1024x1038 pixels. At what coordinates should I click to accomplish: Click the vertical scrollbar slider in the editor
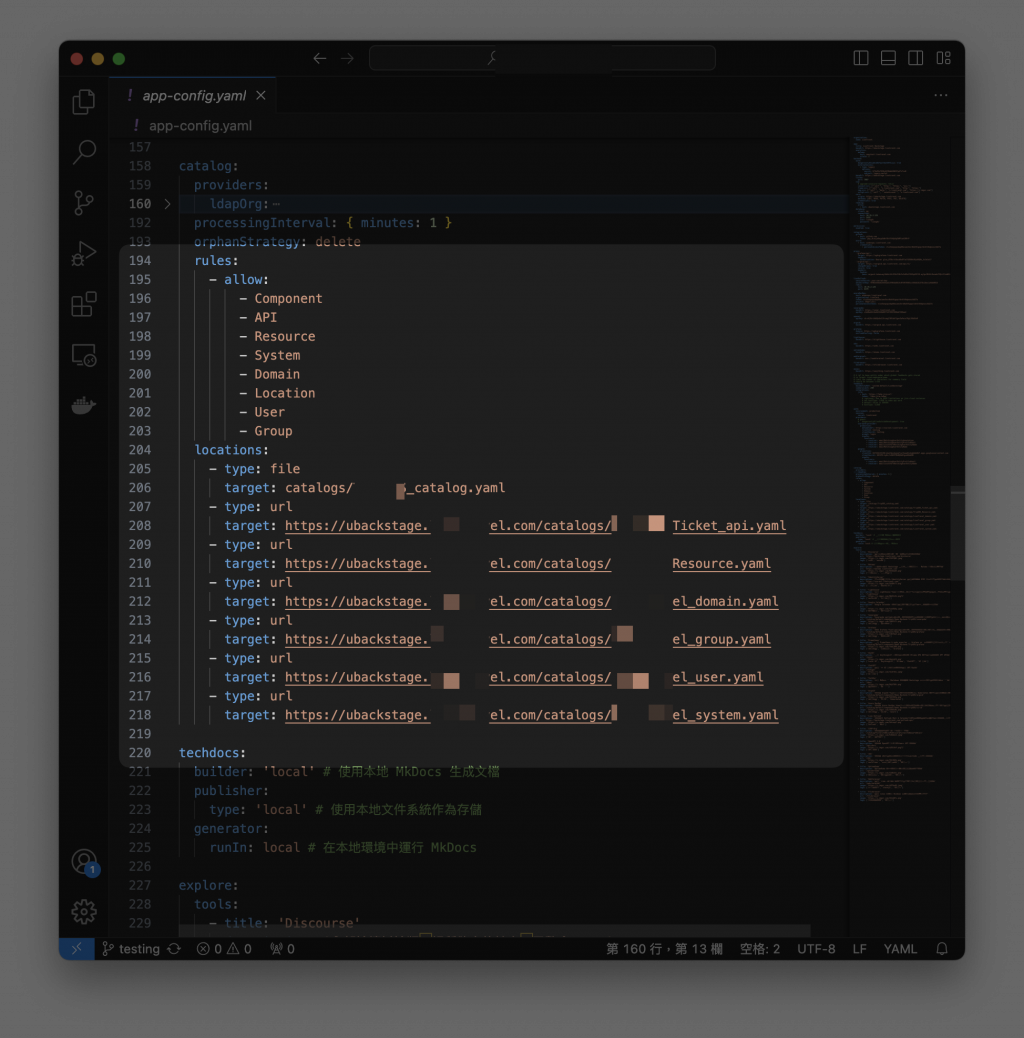(957, 533)
